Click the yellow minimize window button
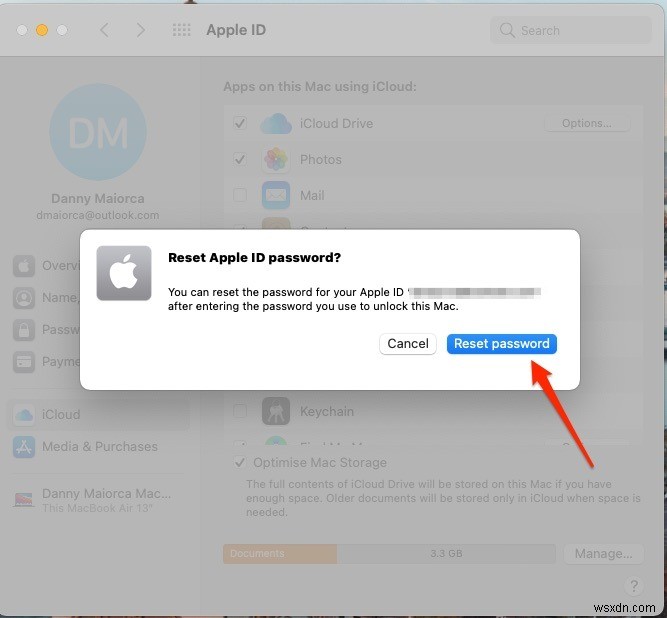 click(42, 30)
